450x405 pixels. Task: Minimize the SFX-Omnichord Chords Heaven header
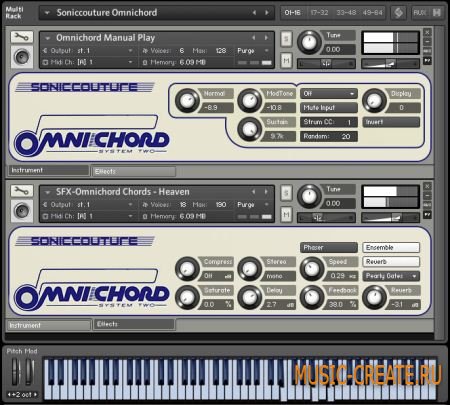[x=427, y=196]
